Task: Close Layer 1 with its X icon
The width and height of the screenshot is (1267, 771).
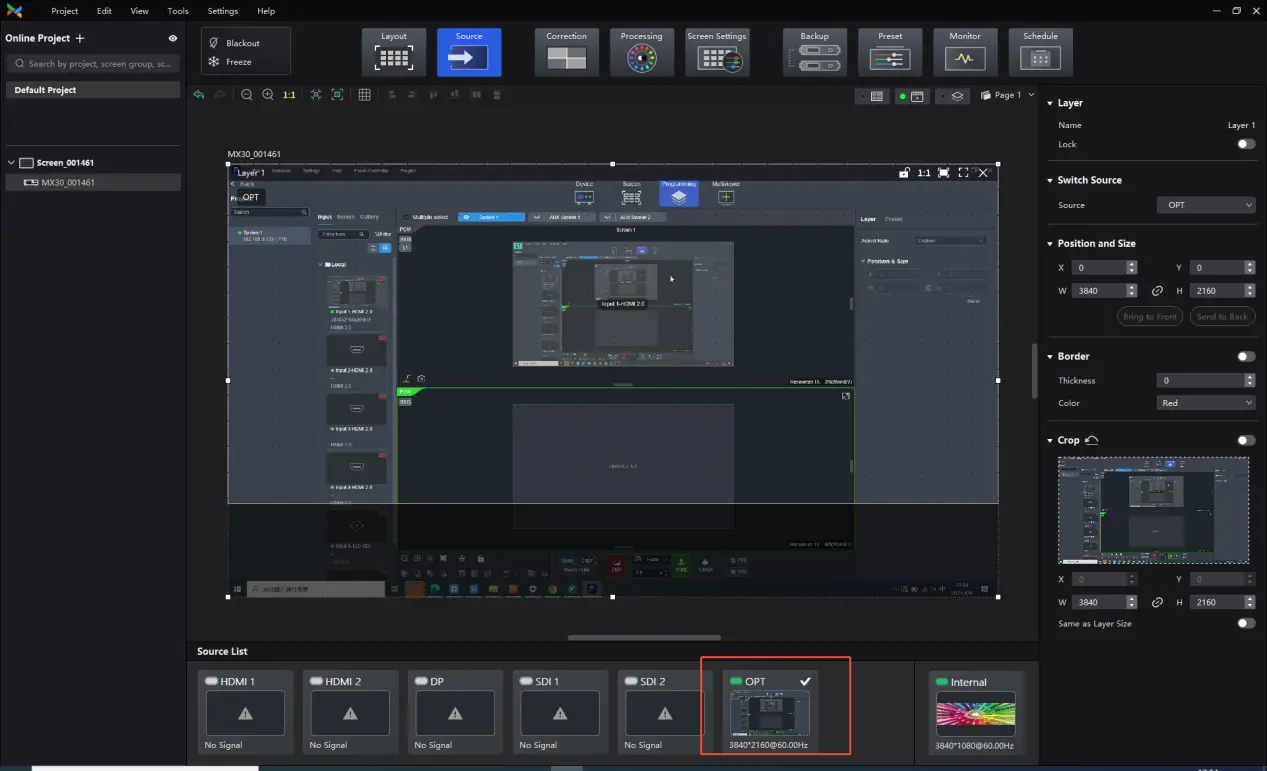Action: coord(983,173)
